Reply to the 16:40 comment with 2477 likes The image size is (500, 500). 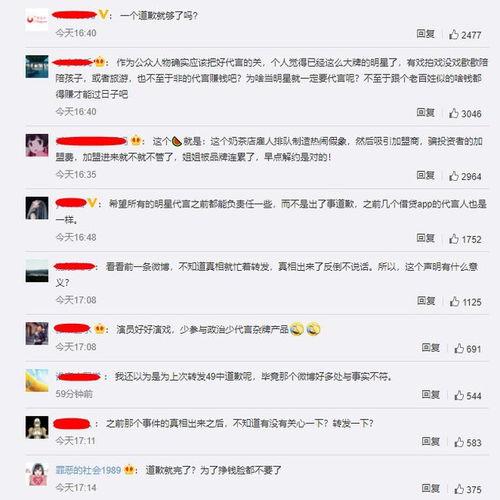point(425,34)
